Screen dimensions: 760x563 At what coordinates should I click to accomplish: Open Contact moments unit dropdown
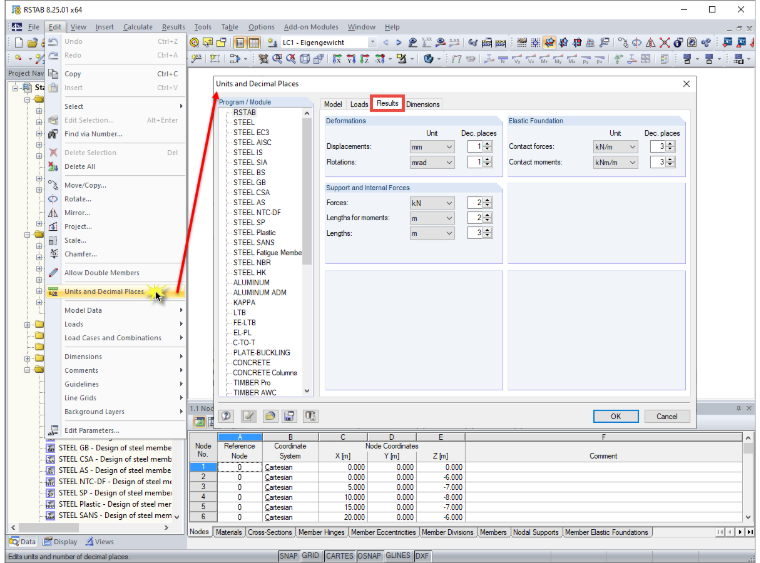[x=615, y=162]
